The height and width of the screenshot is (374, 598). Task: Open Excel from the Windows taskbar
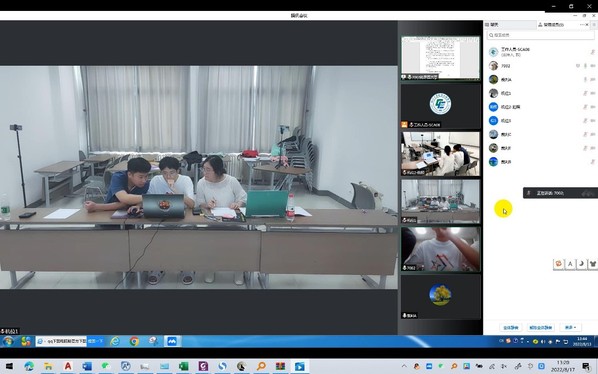[183, 366]
